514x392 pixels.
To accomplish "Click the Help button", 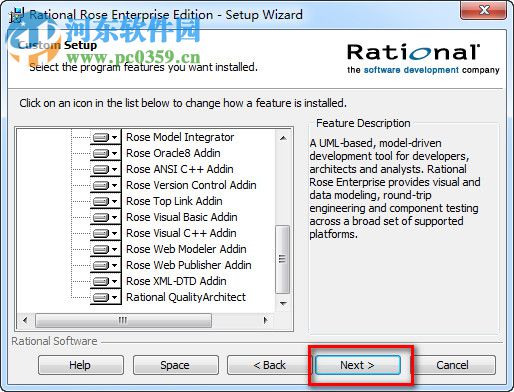I will 81,365.
